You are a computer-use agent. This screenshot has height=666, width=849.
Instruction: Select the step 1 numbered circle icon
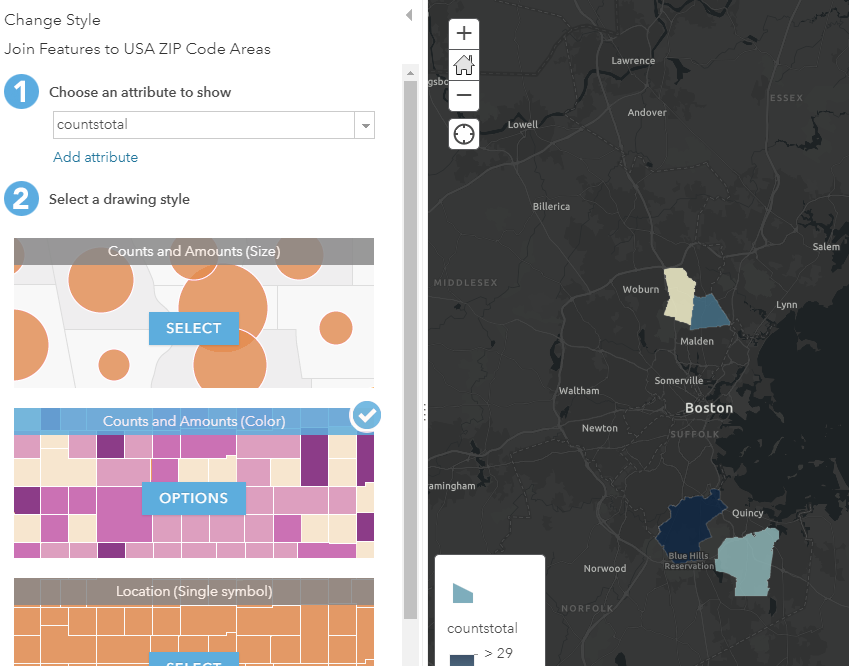coord(22,91)
